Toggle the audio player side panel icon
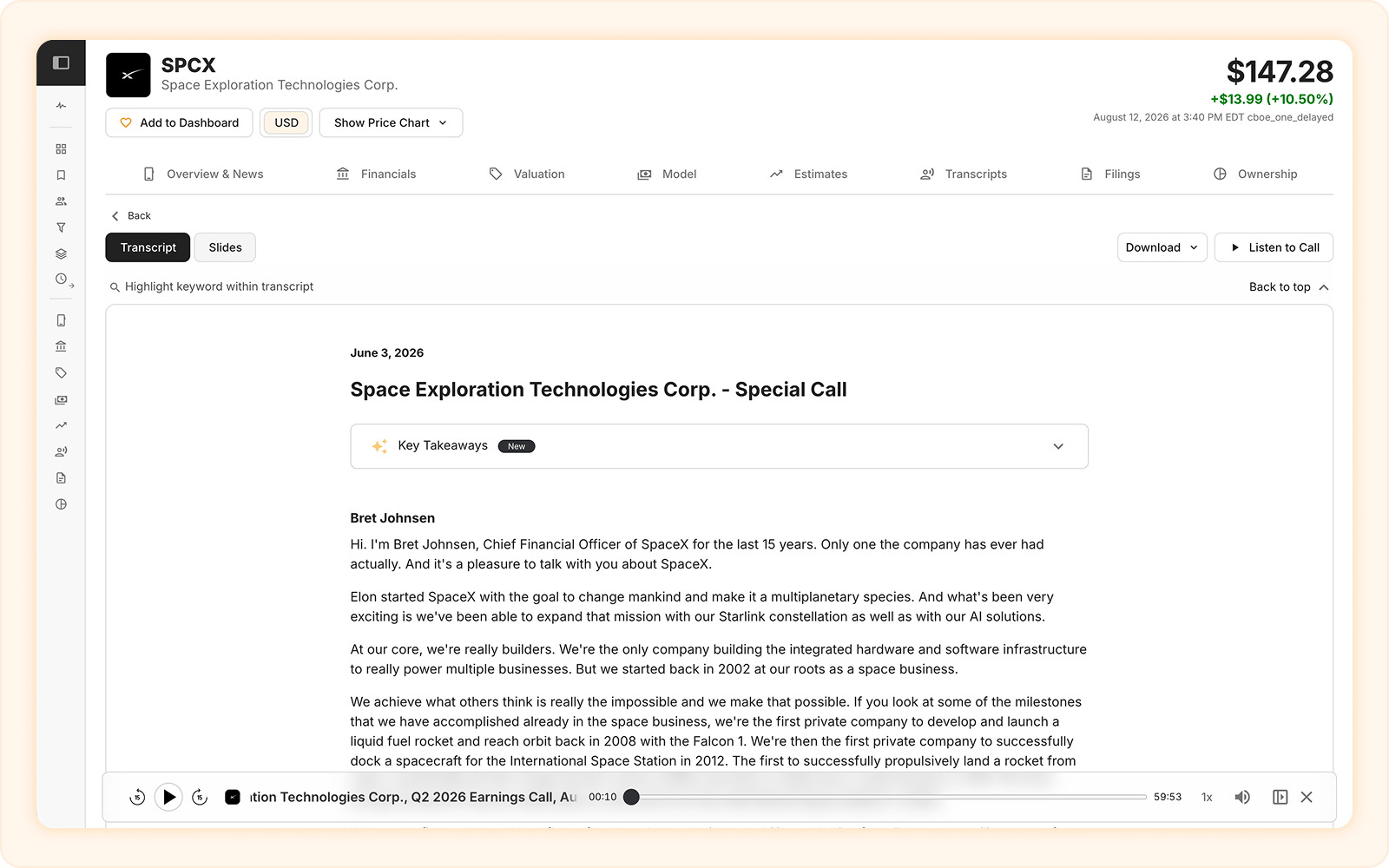This screenshot has height=868, width=1389. coord(1280,797)
